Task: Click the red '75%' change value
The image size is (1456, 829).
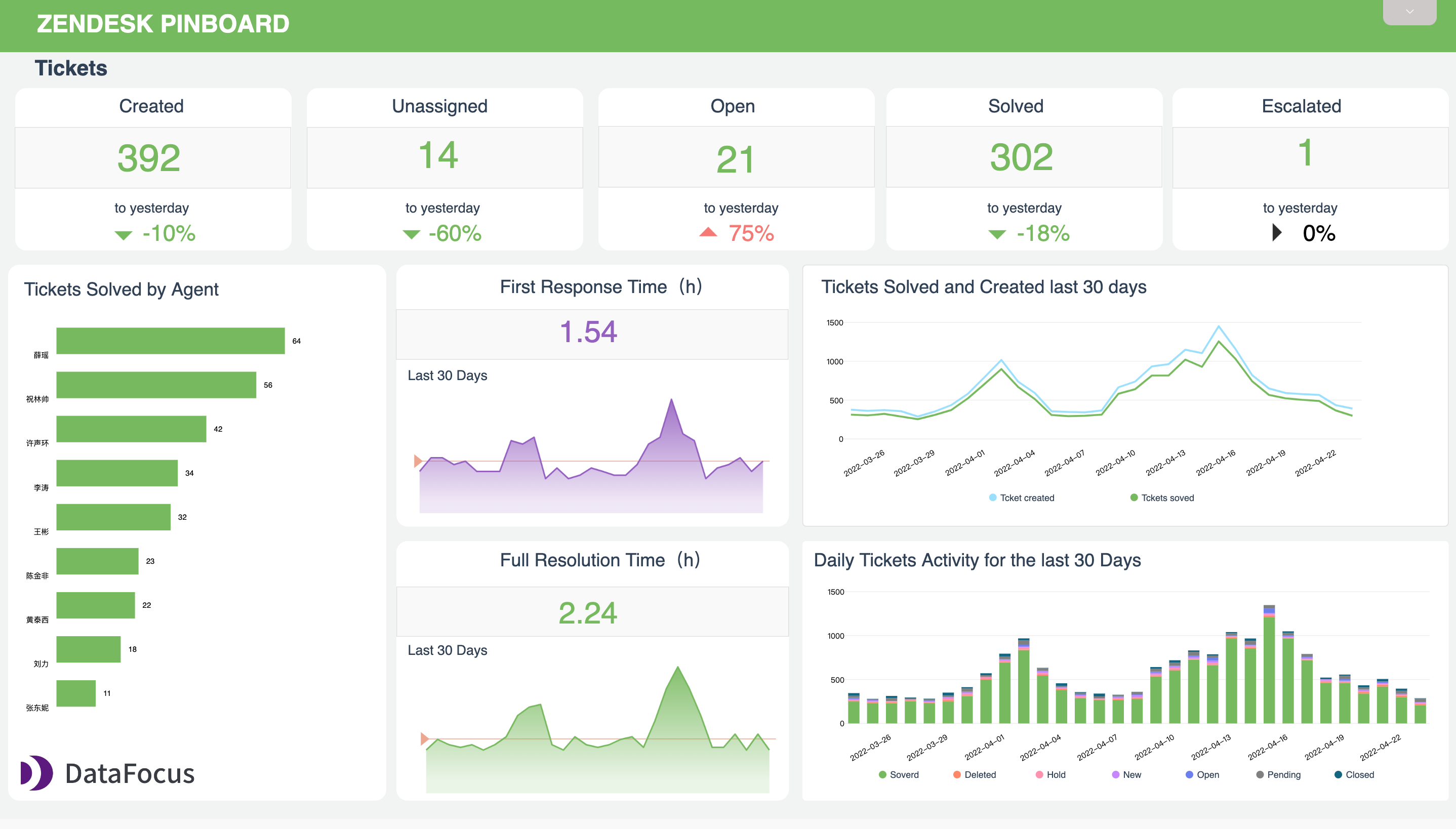Action: [752, 233]
